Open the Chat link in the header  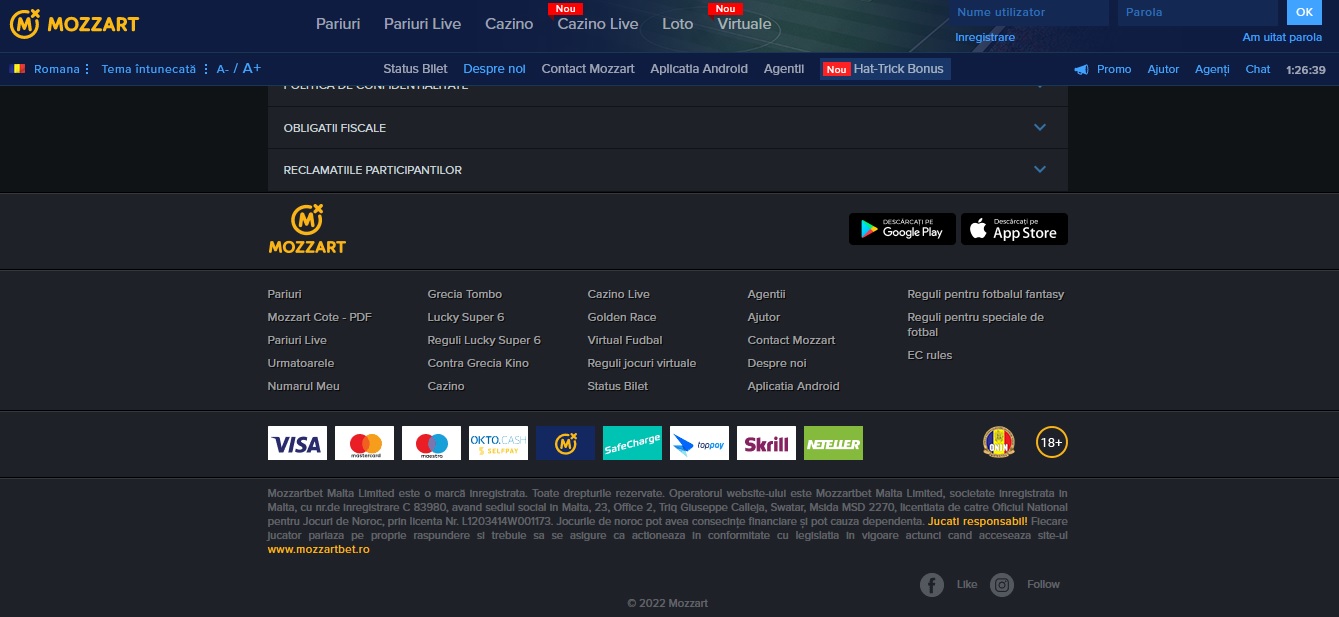1258,69
